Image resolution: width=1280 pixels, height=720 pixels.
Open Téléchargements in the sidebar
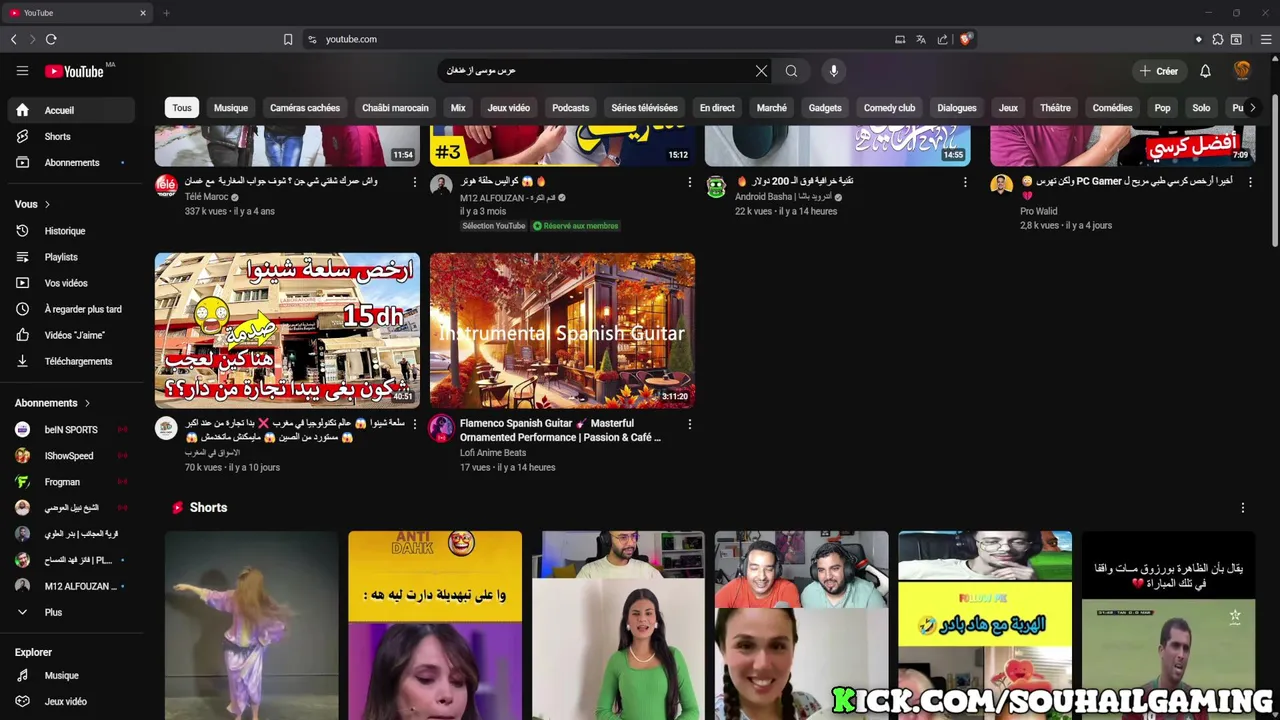(x=69, y=361)
